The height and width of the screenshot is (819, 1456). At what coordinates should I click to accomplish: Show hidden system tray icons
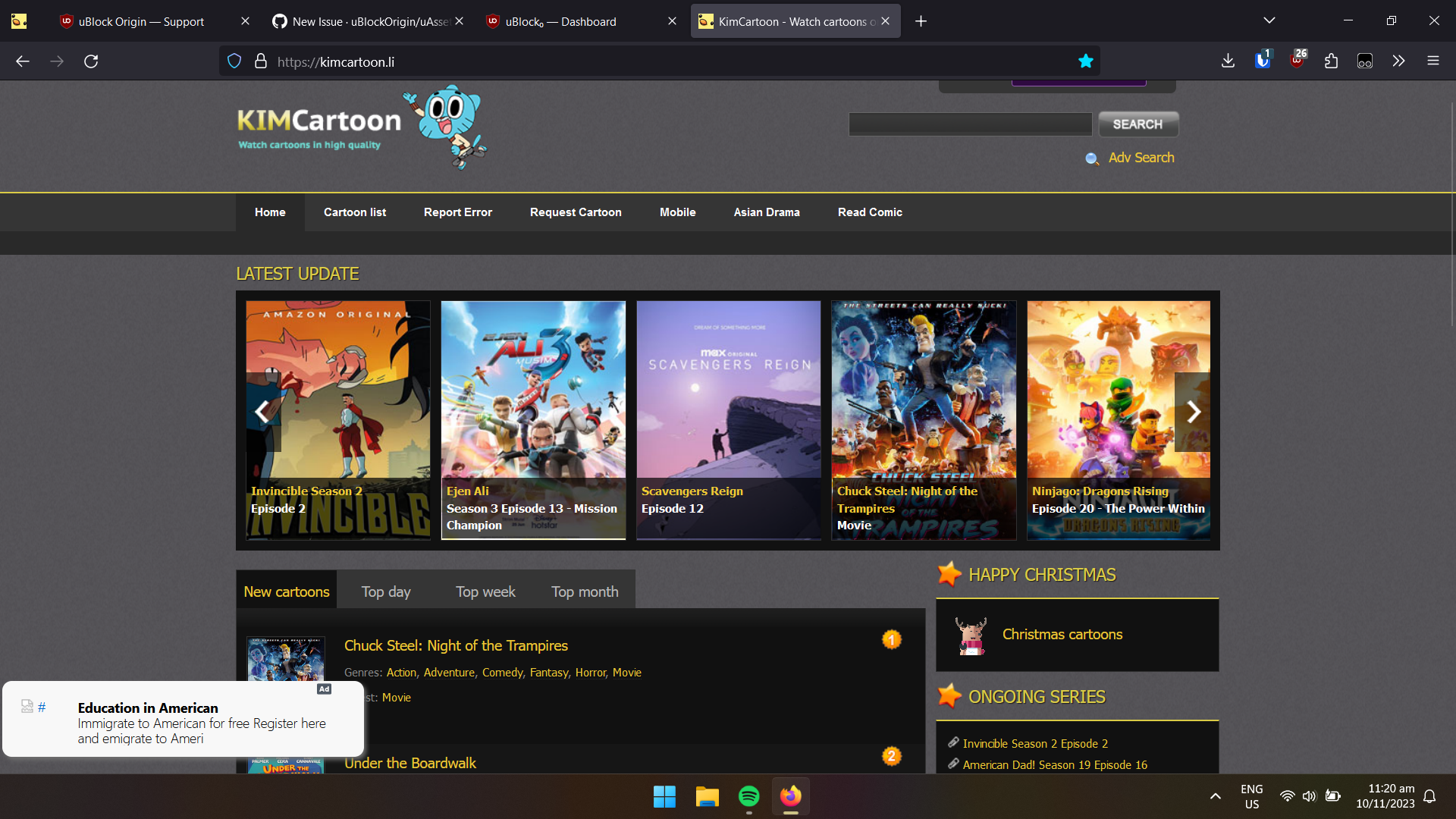[x=1215, y=796]
